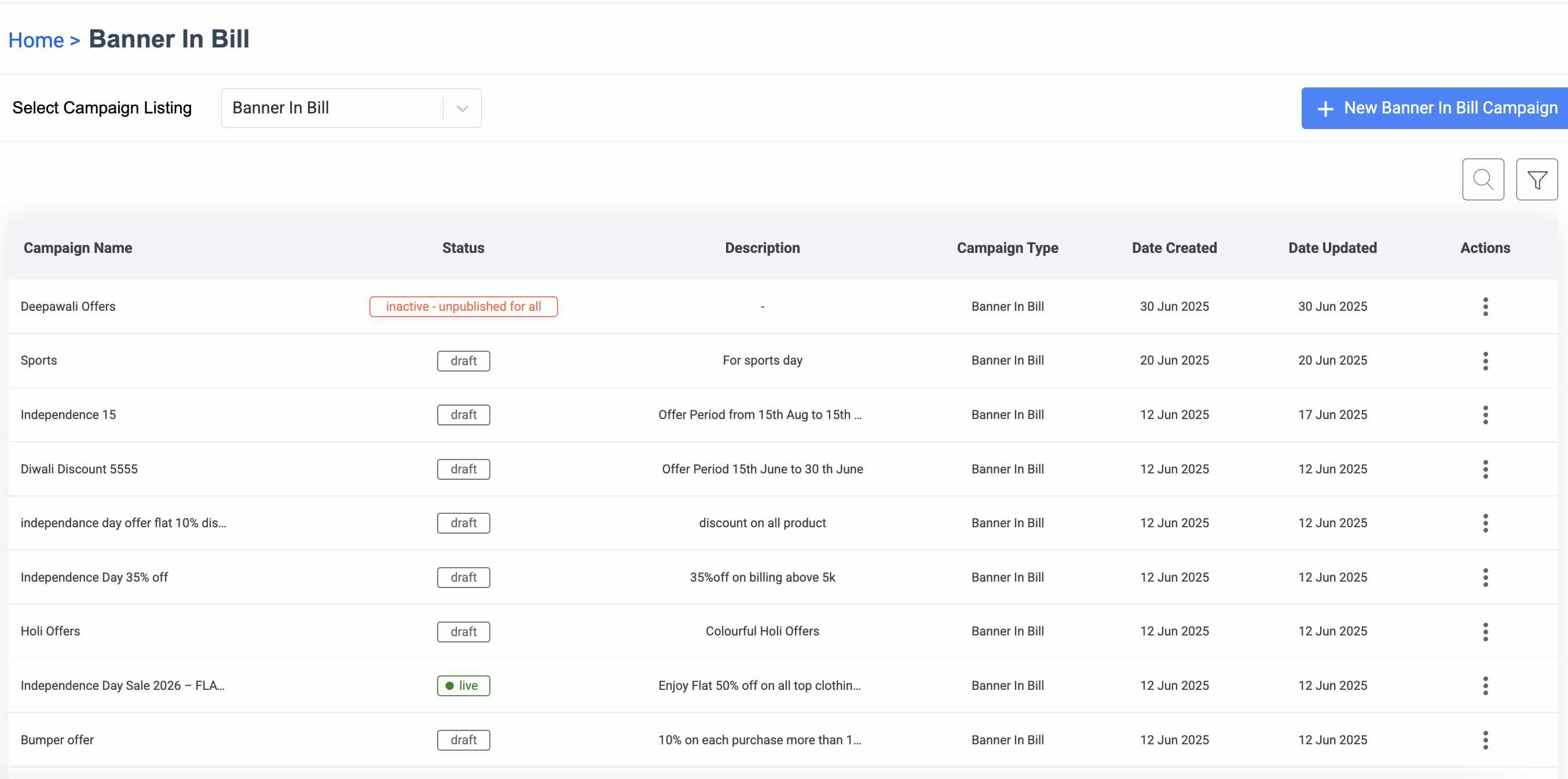Click the inactive - unpublished for all badge
The width and height of the screenshot is (1568, 779).
[463, 307]
